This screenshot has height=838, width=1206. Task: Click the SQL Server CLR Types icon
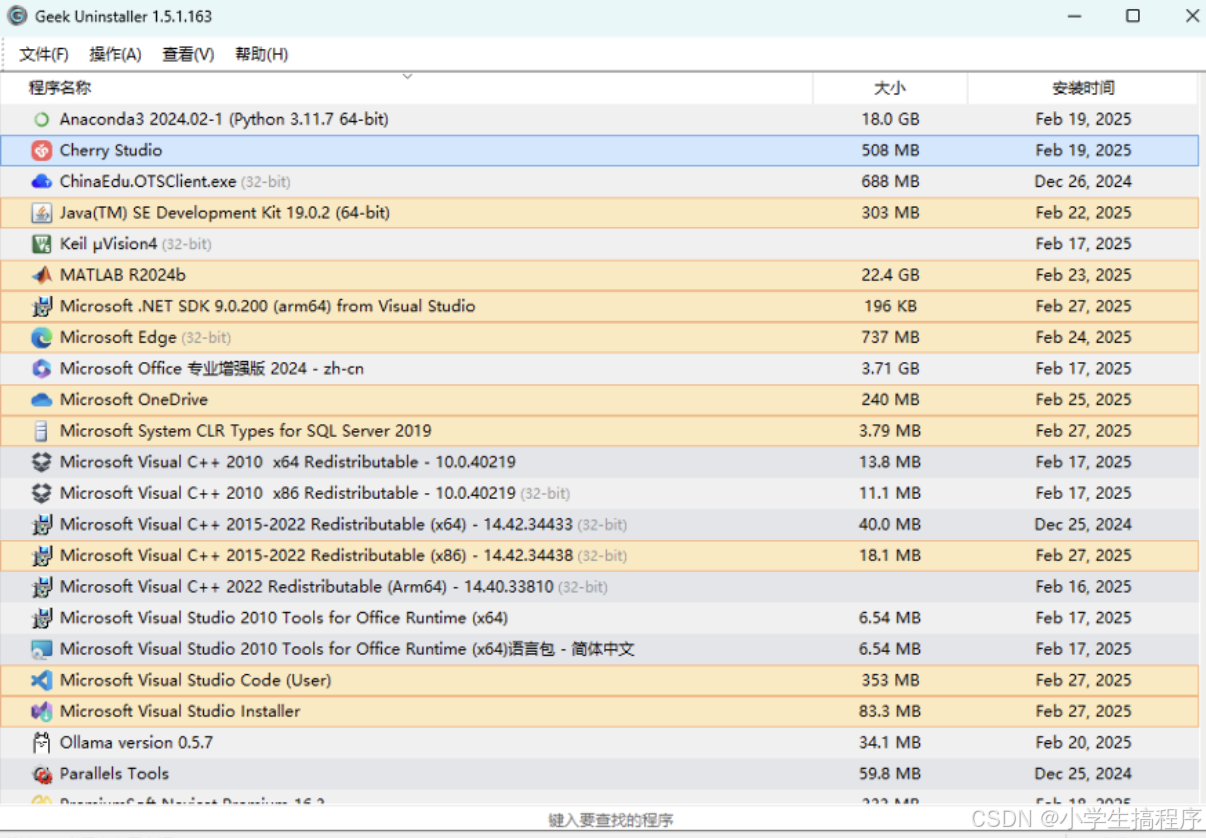pos(41,431)
